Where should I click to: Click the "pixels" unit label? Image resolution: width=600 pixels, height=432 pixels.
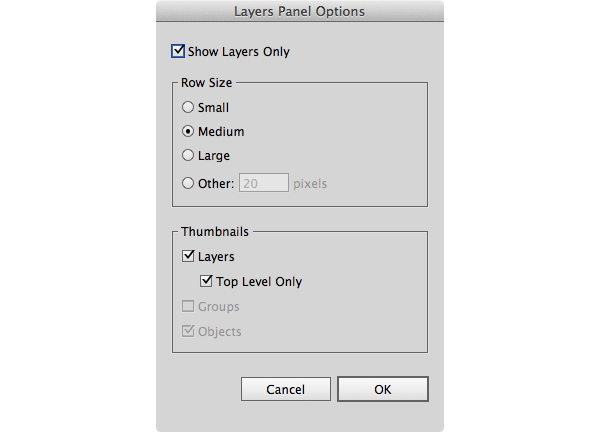pyautogui.click(x=310, y=184)
